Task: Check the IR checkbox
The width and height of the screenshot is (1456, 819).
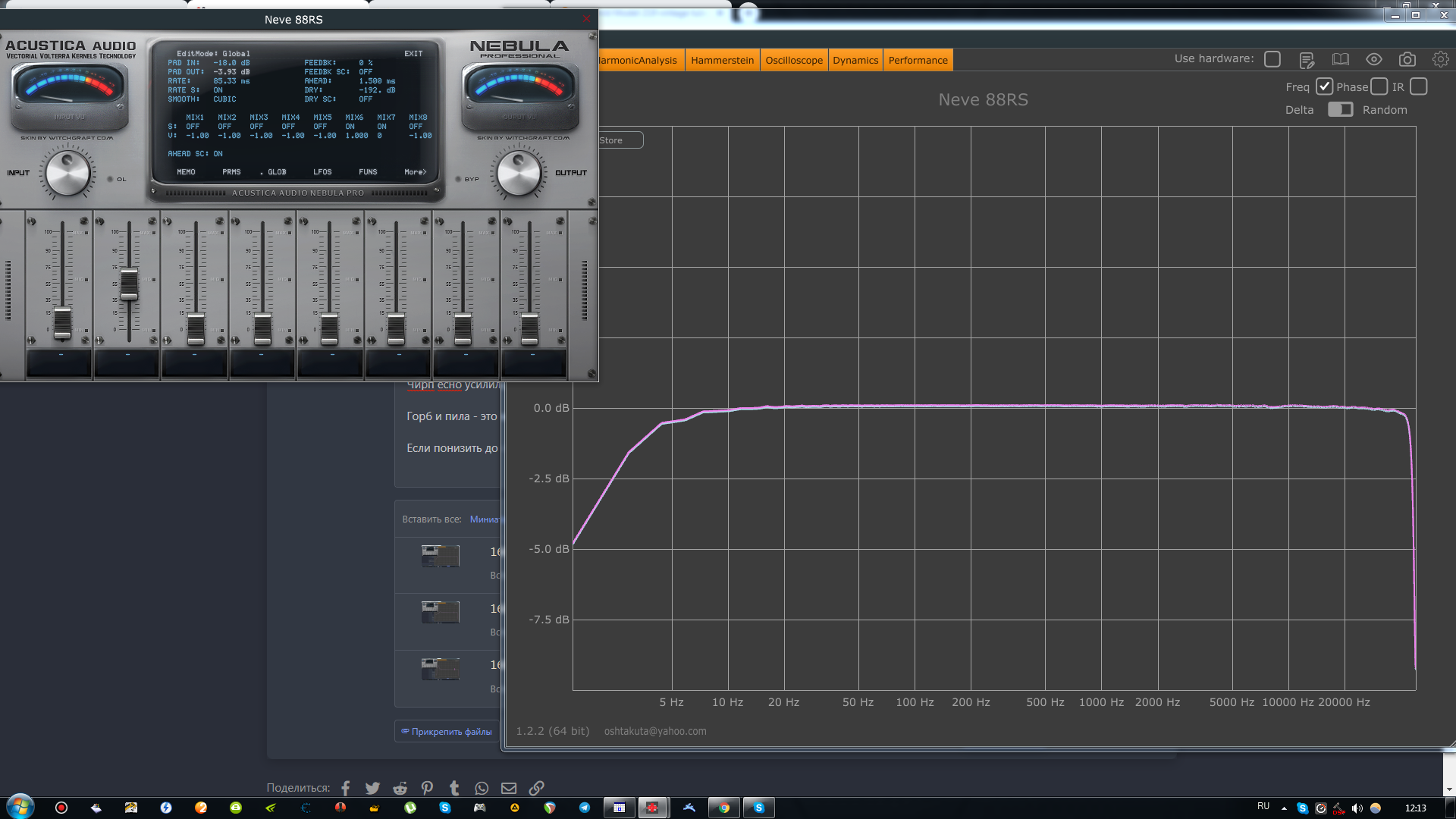Action: point(1419,86)
